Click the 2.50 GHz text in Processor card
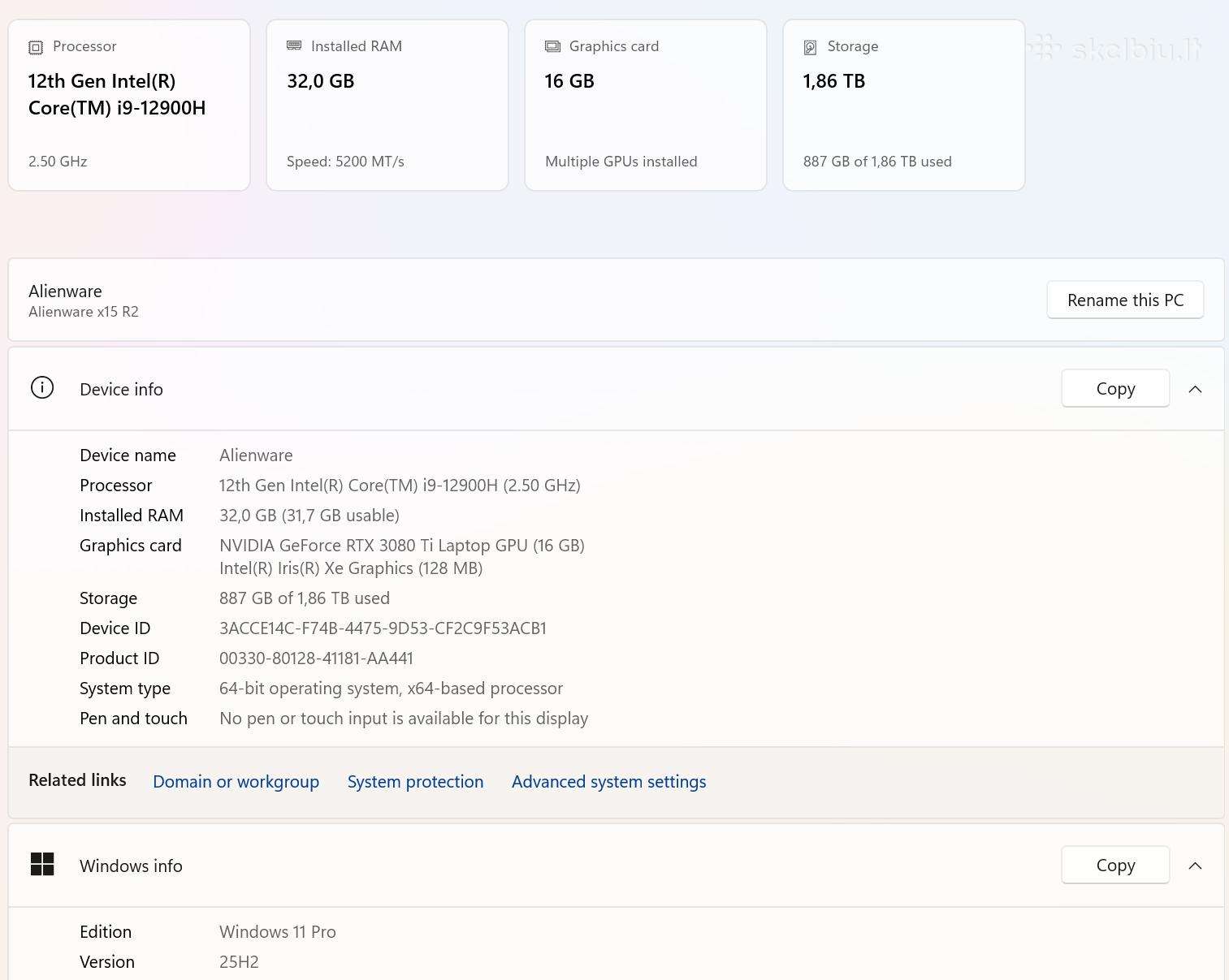Image resolution: width=1229 pixels, height=980 pixels. click(58, 162)
